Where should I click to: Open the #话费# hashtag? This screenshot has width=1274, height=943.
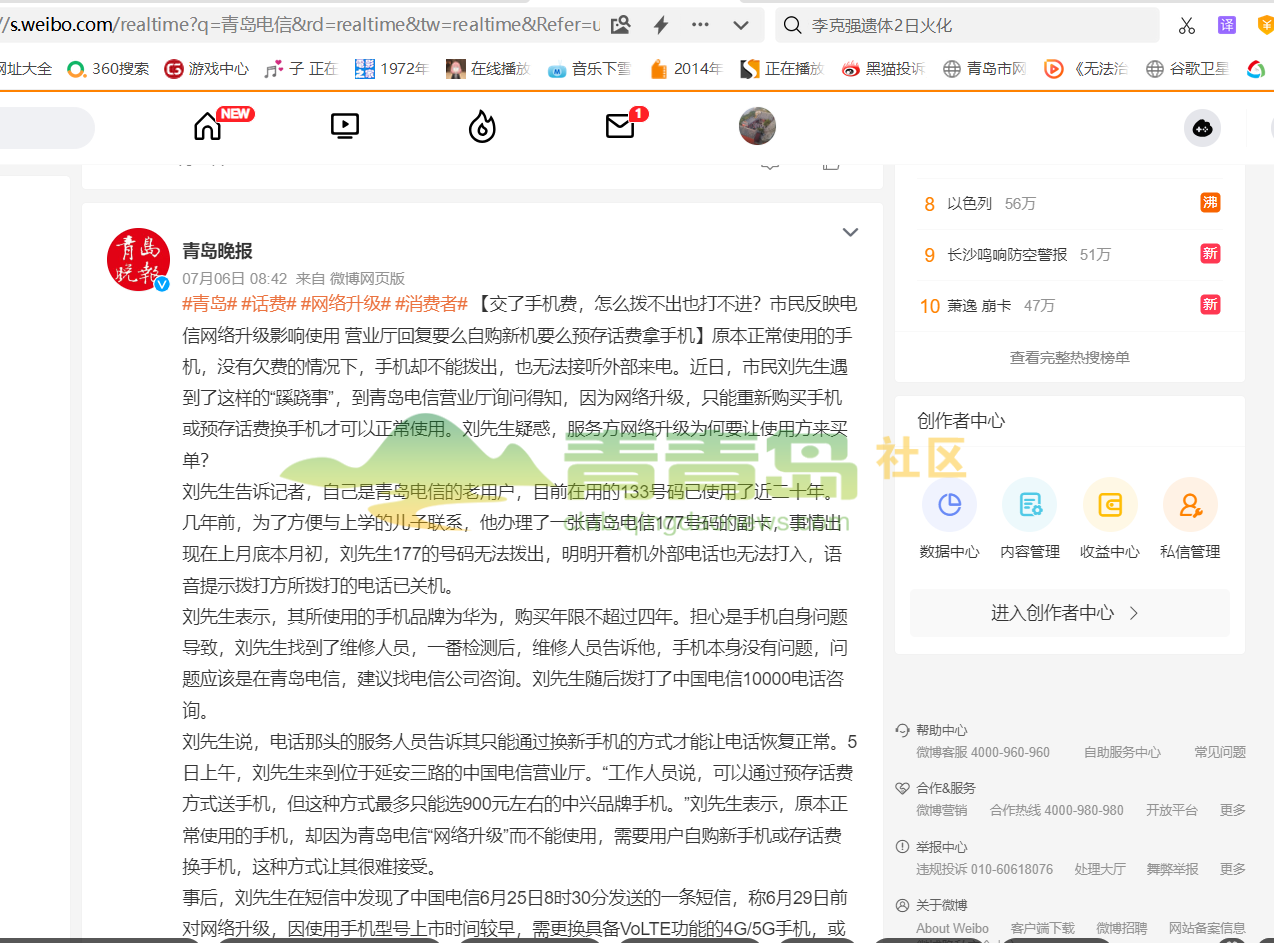click(268, 304)
